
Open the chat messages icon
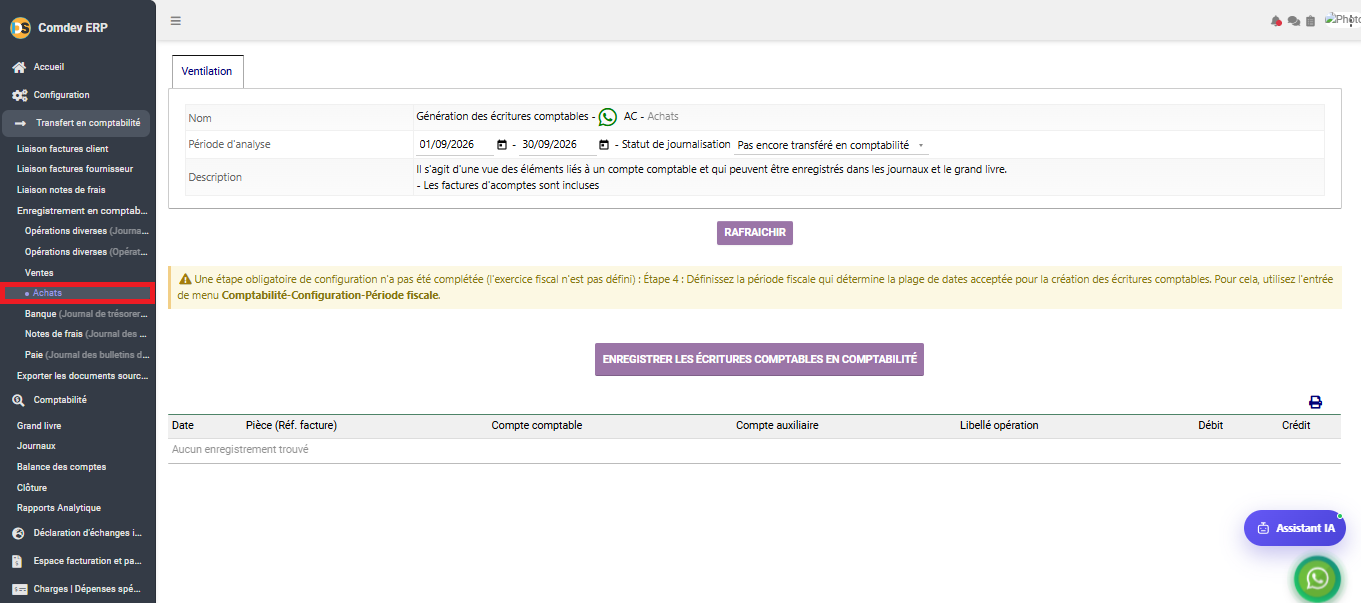[1294, 21]
